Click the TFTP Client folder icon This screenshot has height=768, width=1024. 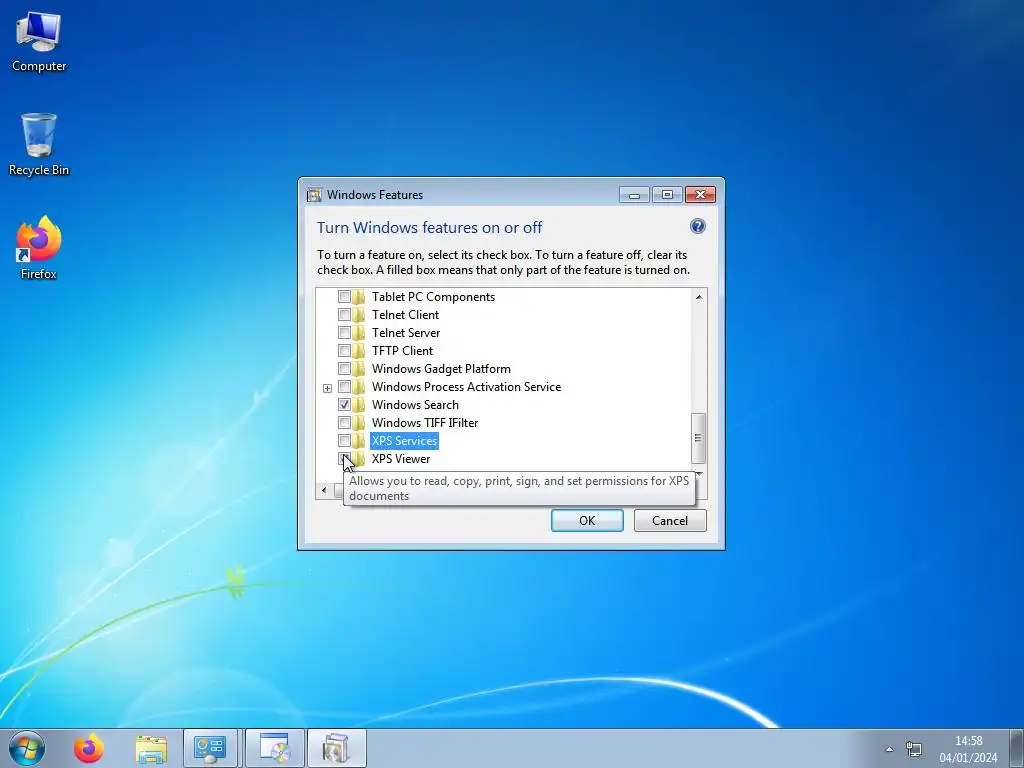[359, 351]
